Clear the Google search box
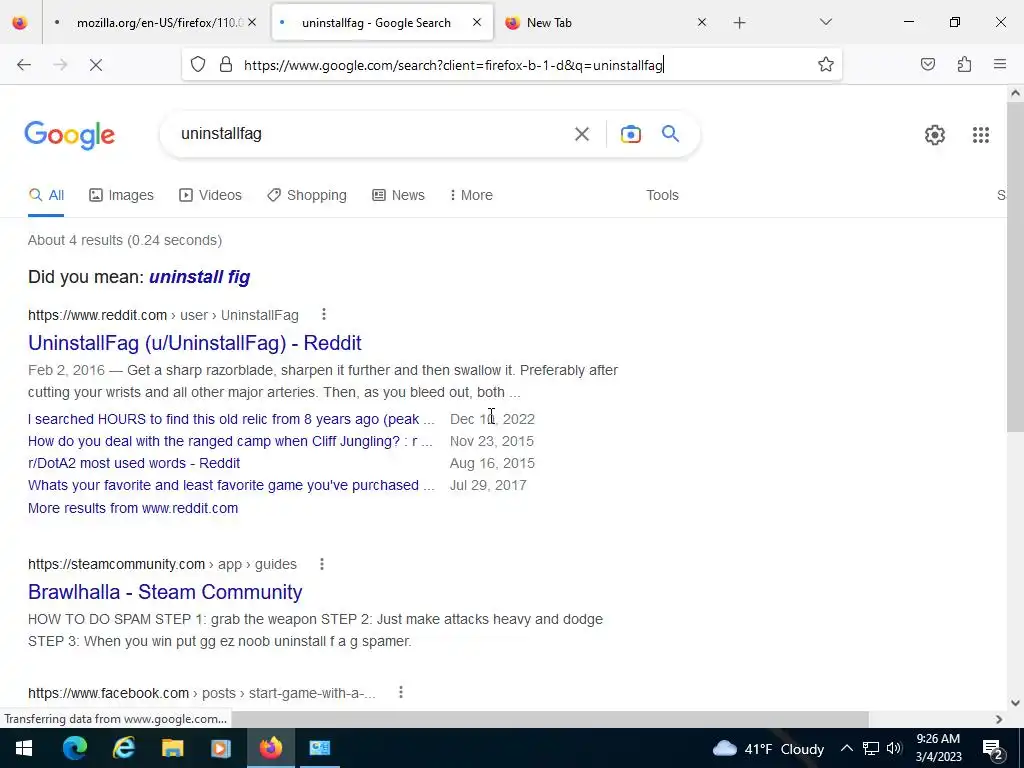 (581, 134)
